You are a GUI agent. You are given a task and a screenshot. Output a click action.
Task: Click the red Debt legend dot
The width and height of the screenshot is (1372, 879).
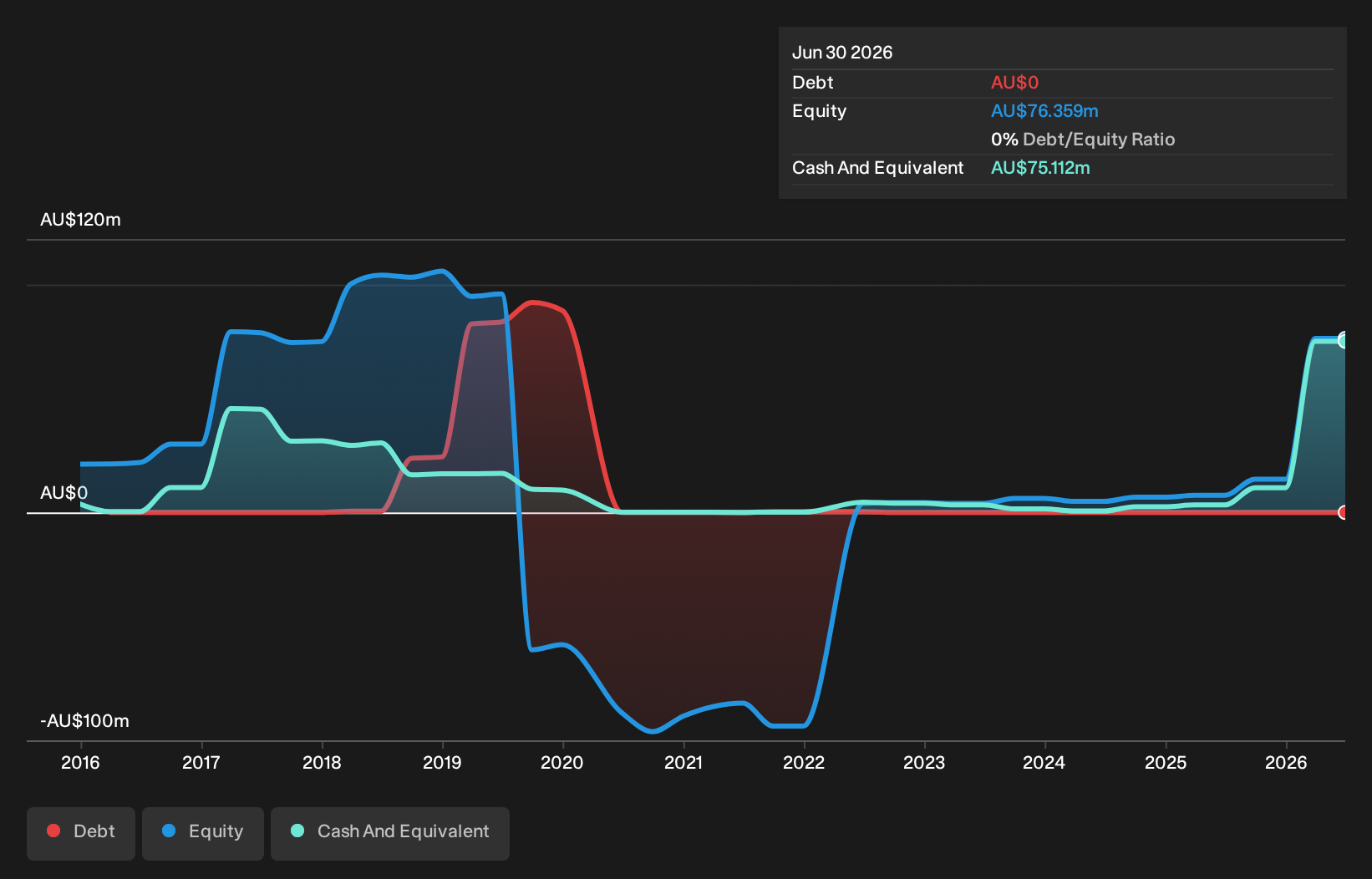coord(53,831)
